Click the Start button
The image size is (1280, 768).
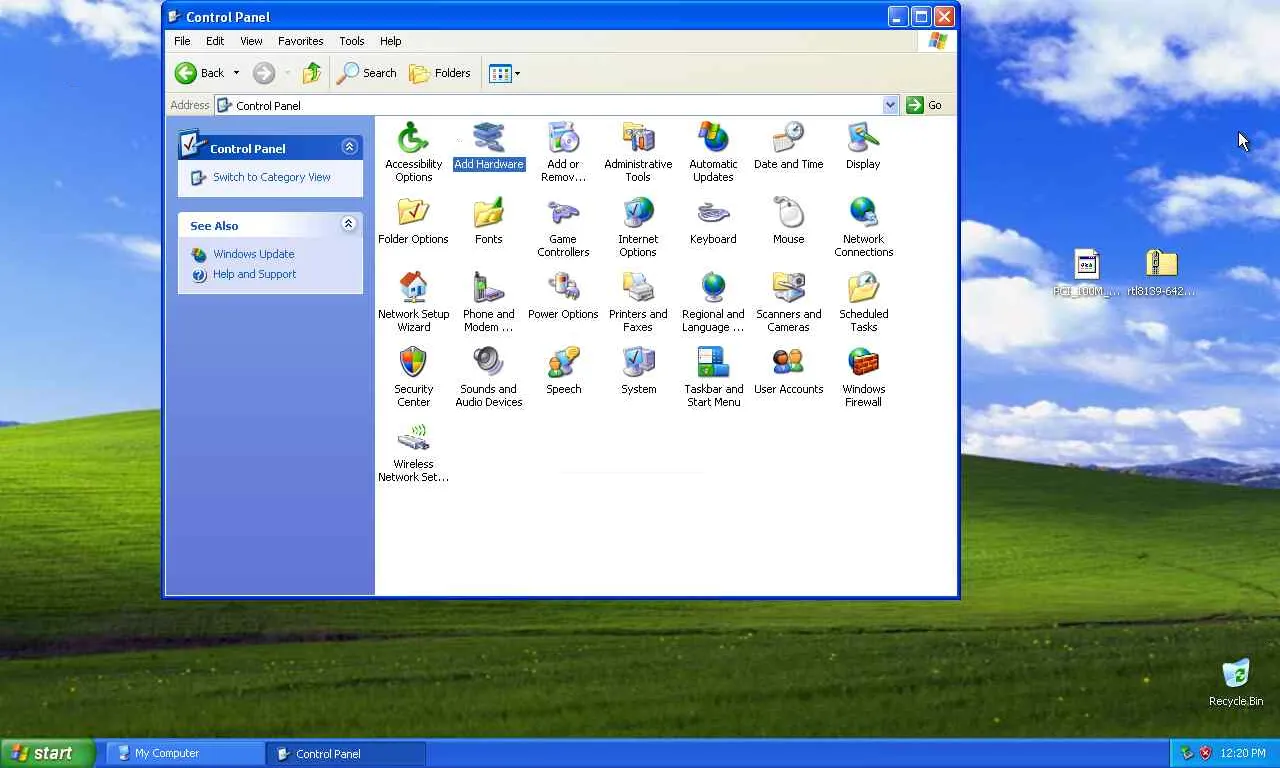47,753
